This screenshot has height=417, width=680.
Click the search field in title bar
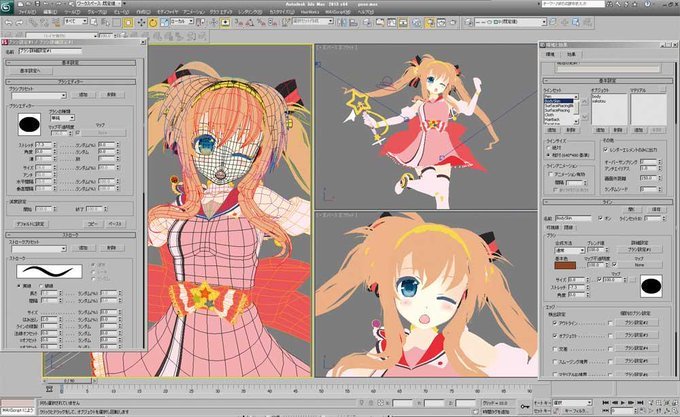click(x=573, y=4)
